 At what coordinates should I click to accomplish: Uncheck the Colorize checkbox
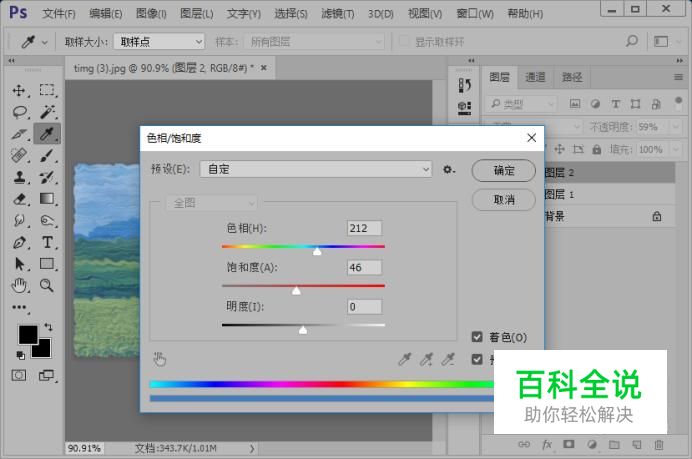click(477, 337)
